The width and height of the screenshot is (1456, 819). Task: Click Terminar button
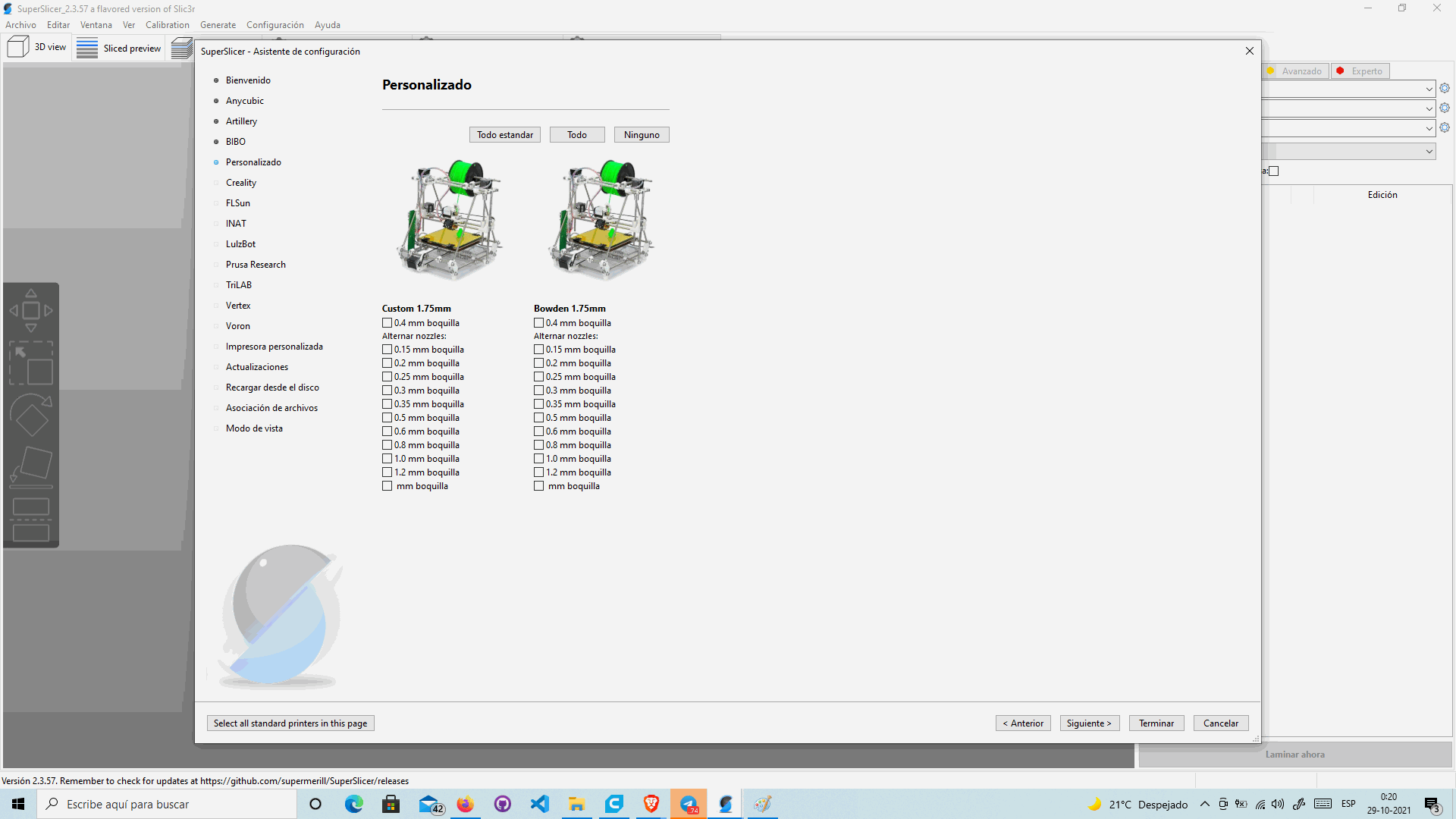[x=1156, y=723]
